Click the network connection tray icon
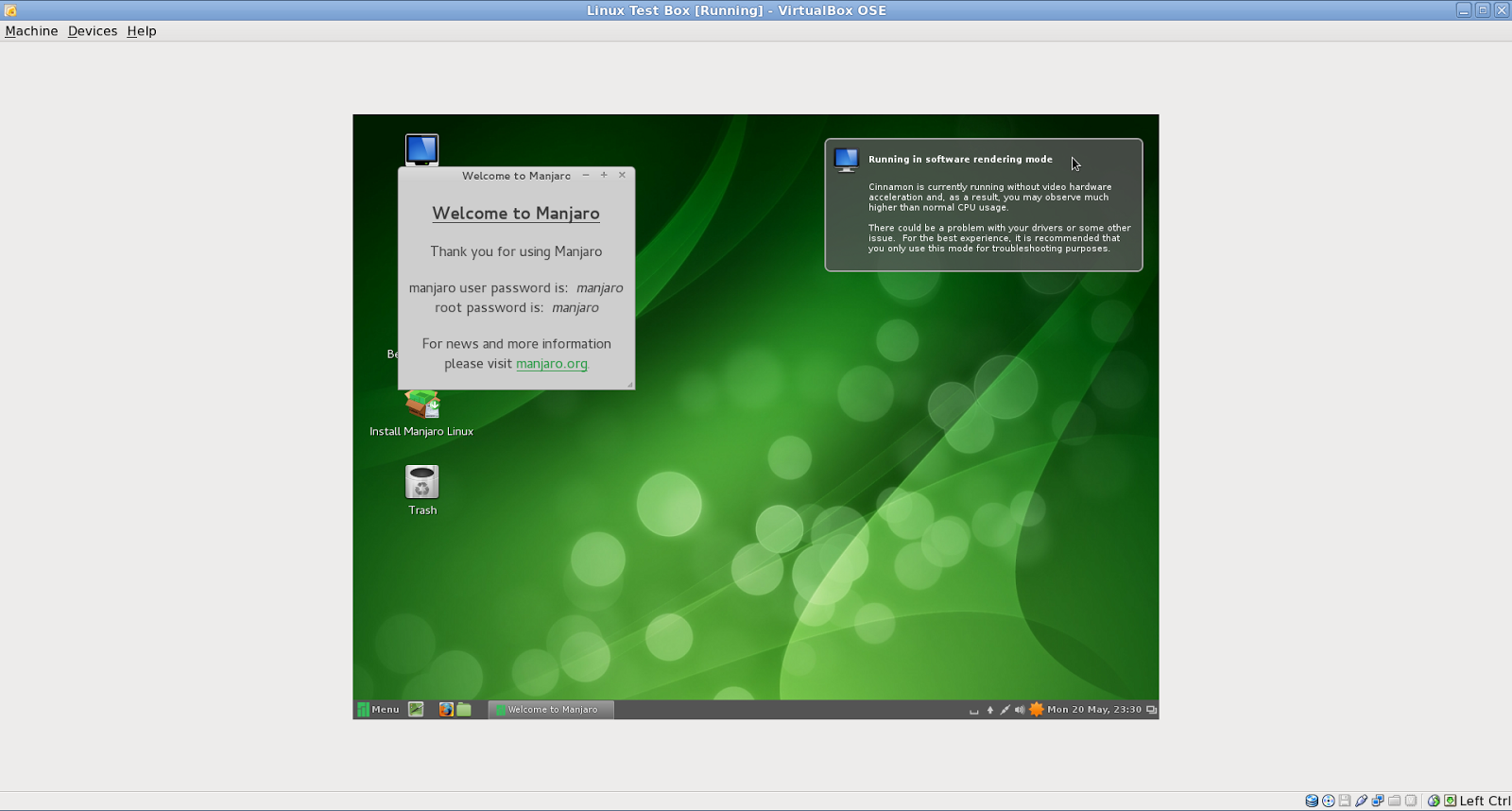Screen dimensions: 1512x811 click(1005, 710)
